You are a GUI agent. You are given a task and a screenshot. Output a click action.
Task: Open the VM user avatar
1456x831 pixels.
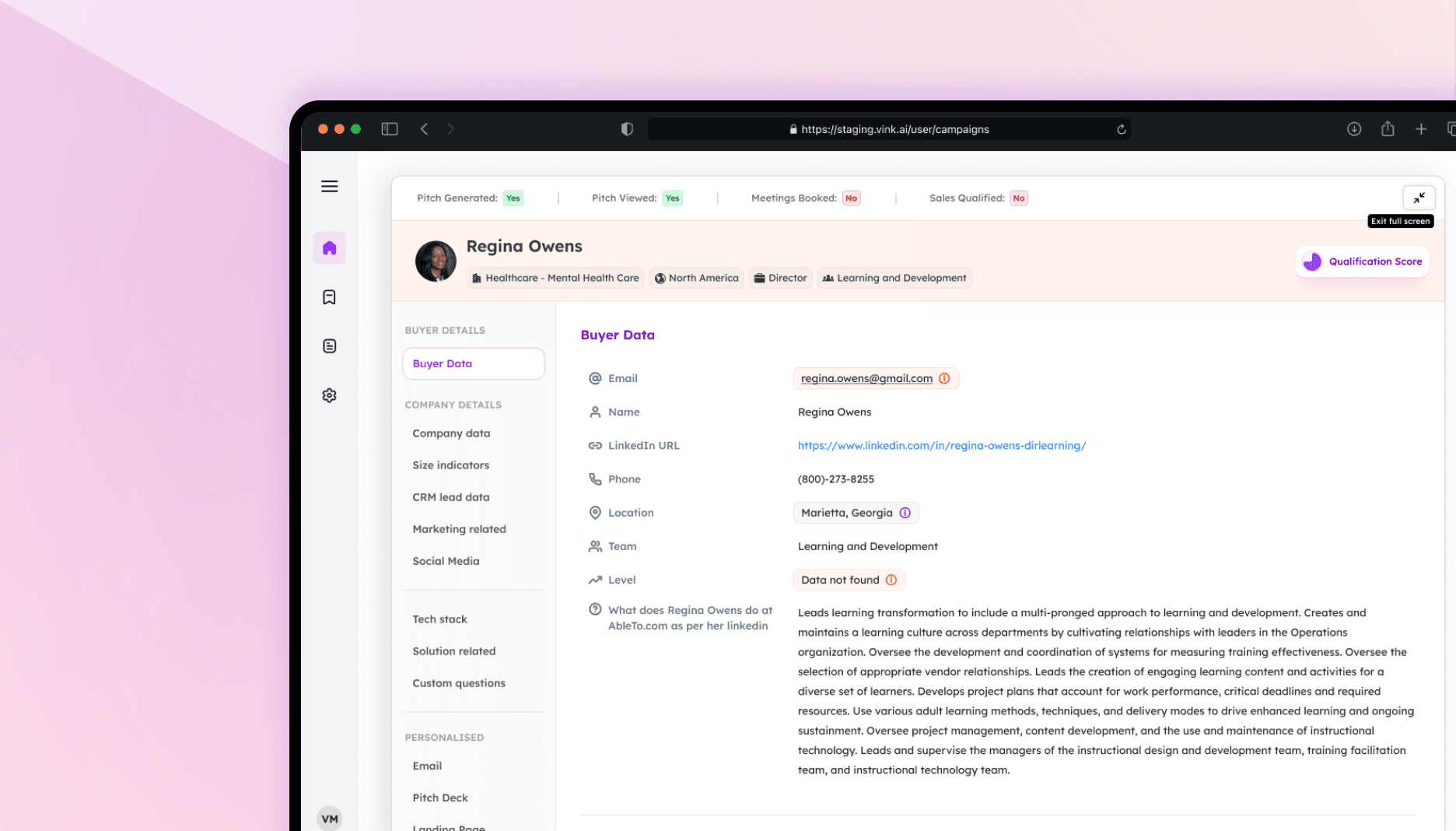pos(330,818)
